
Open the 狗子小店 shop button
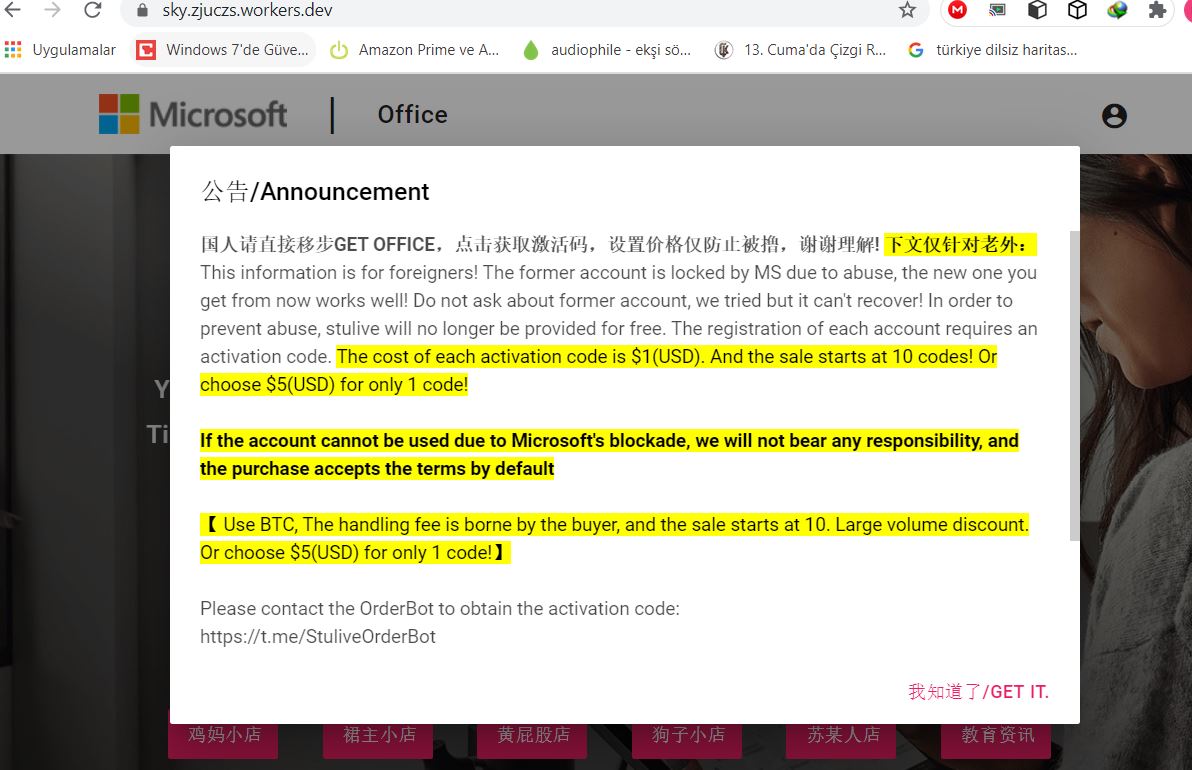point(687,734)
